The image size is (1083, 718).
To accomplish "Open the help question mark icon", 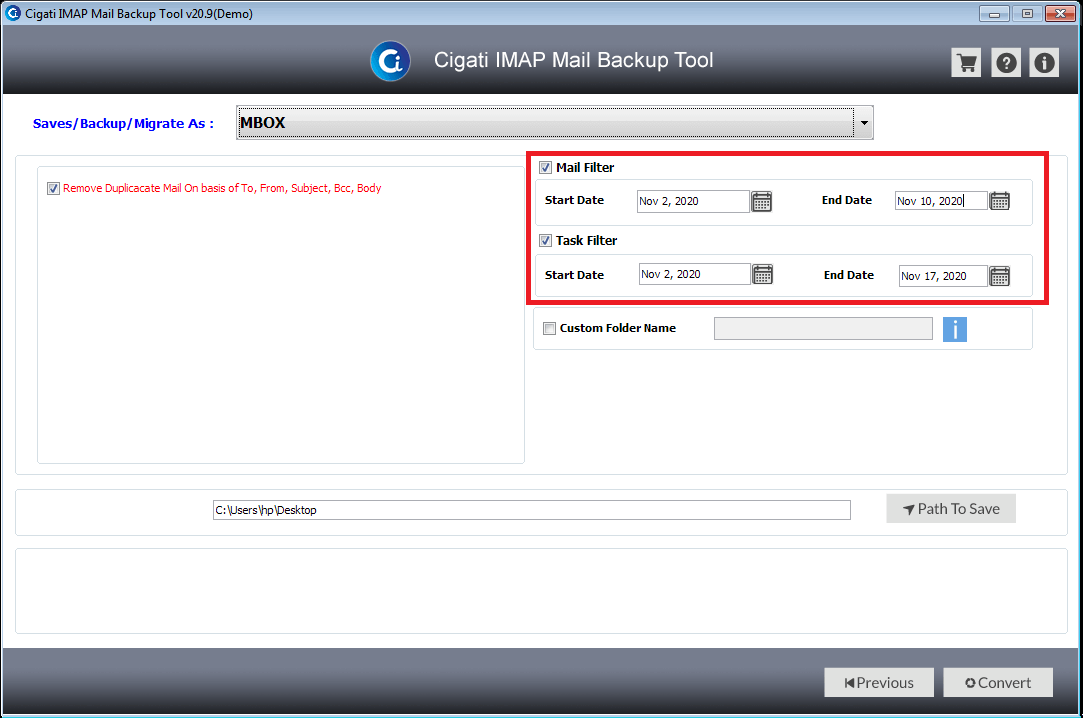I will coord(1006,63).
